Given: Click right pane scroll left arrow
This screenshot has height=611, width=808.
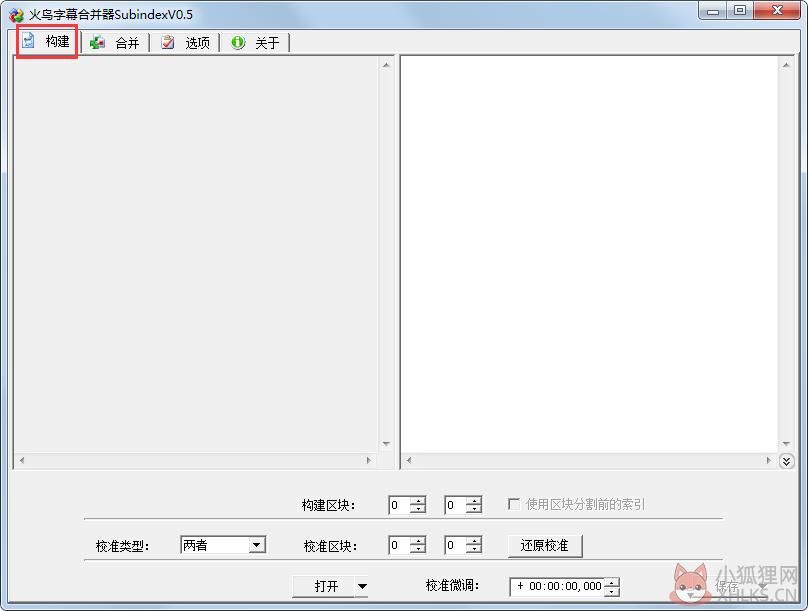Looking at the screenshot, I should pyautogui.click(x=409, y=460).
